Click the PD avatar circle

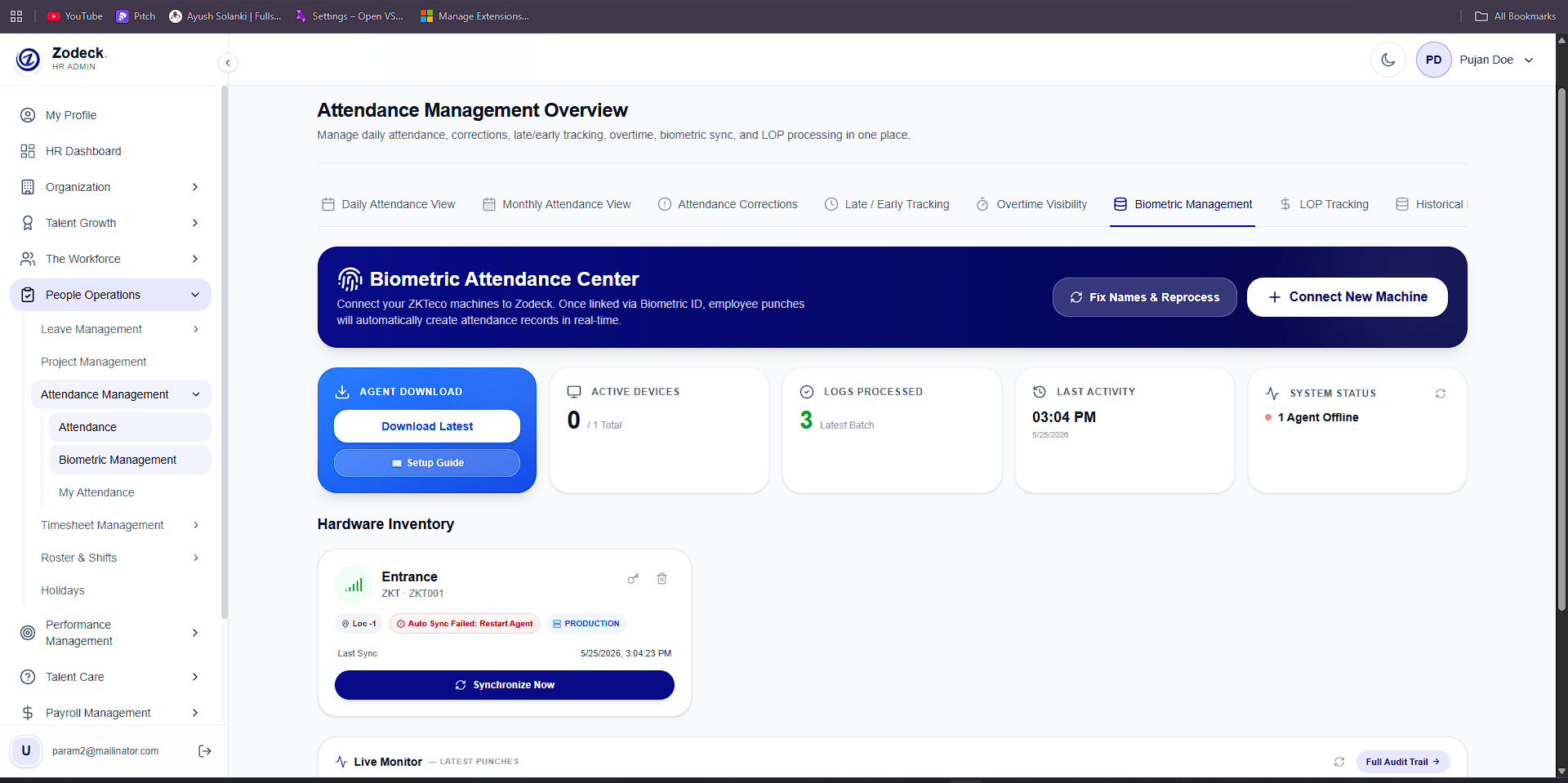pos(1433,60)
